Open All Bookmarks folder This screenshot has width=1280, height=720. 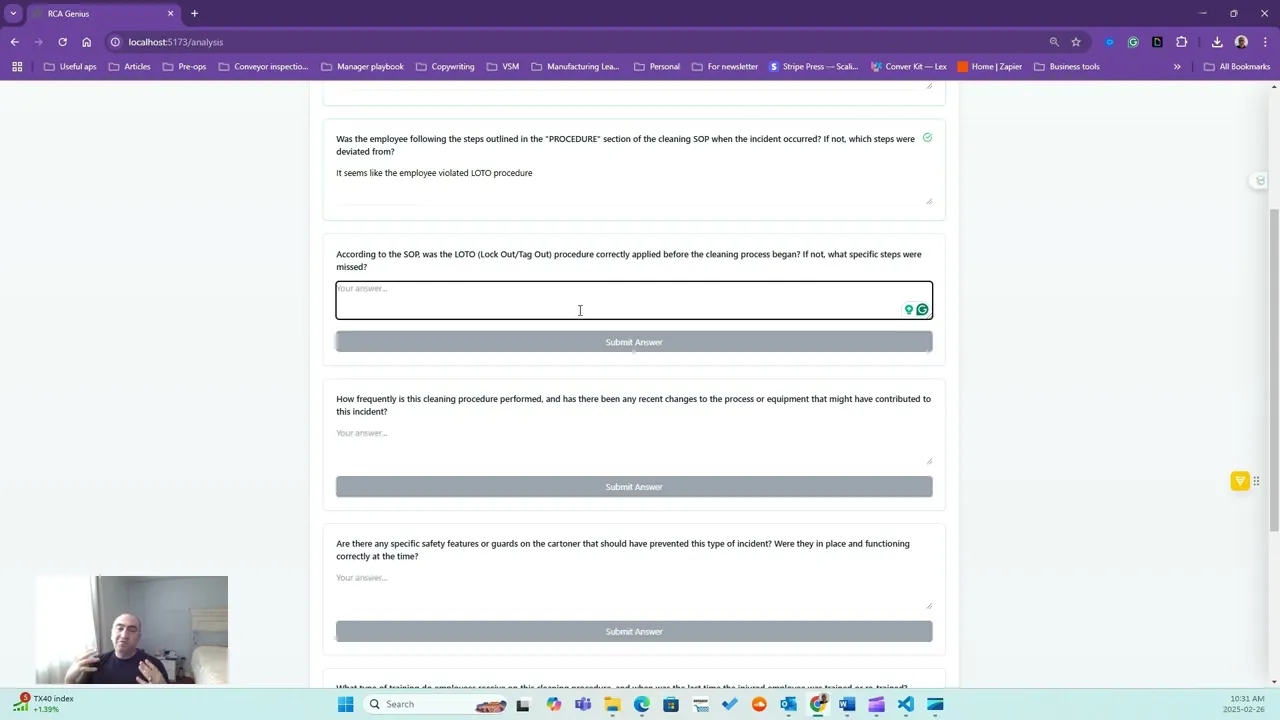[1237, 67]
